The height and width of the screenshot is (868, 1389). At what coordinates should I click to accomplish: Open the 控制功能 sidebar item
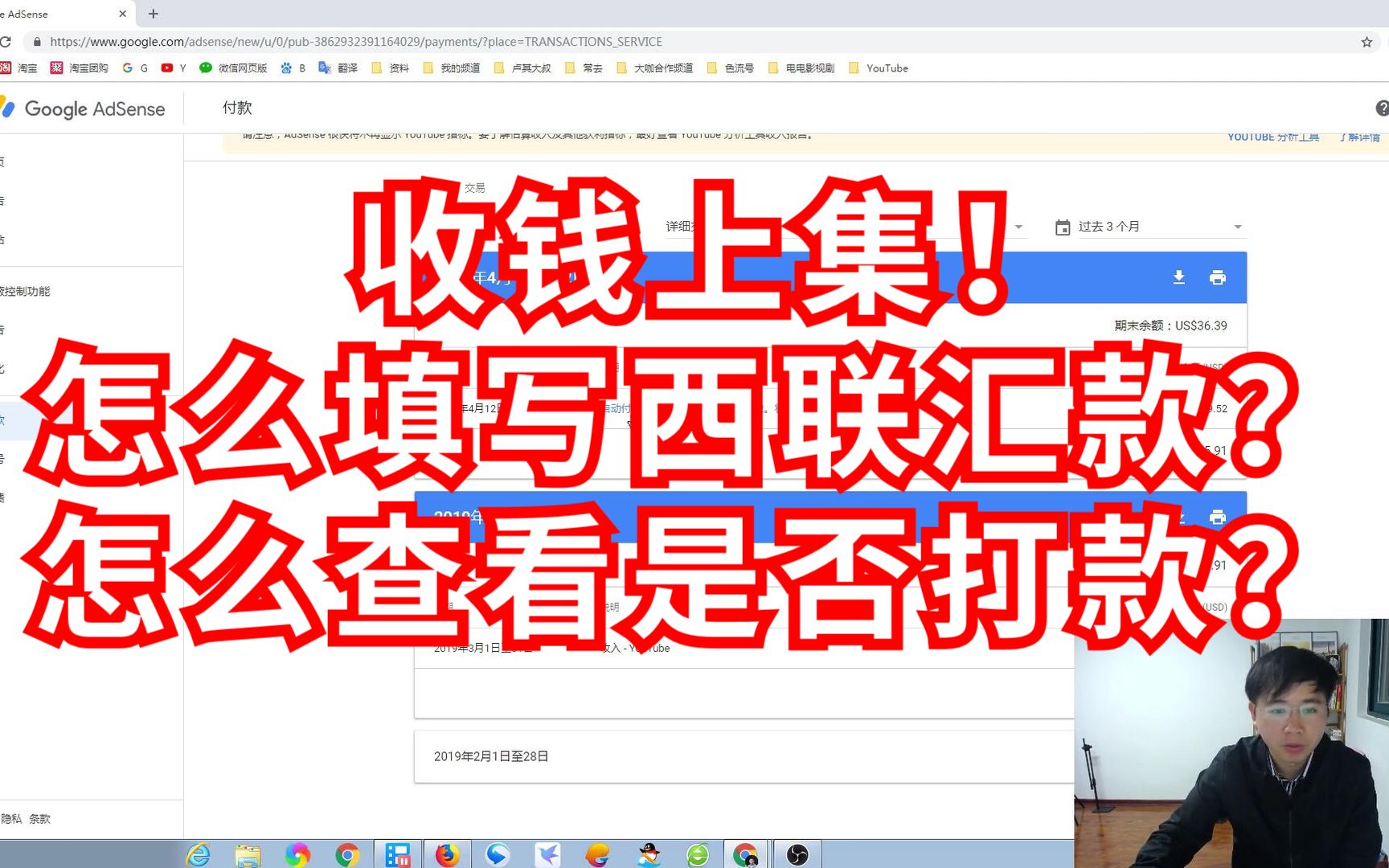click(x=25, y=291)
